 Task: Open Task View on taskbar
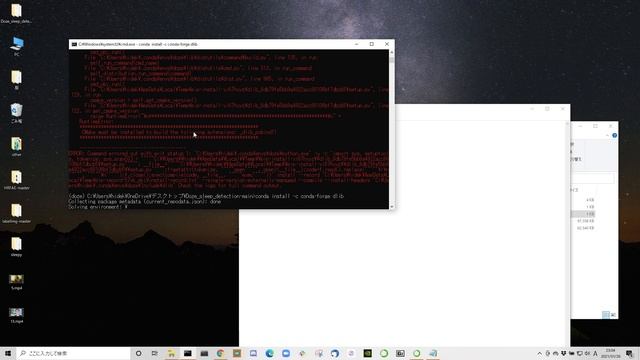coord(155,353)
